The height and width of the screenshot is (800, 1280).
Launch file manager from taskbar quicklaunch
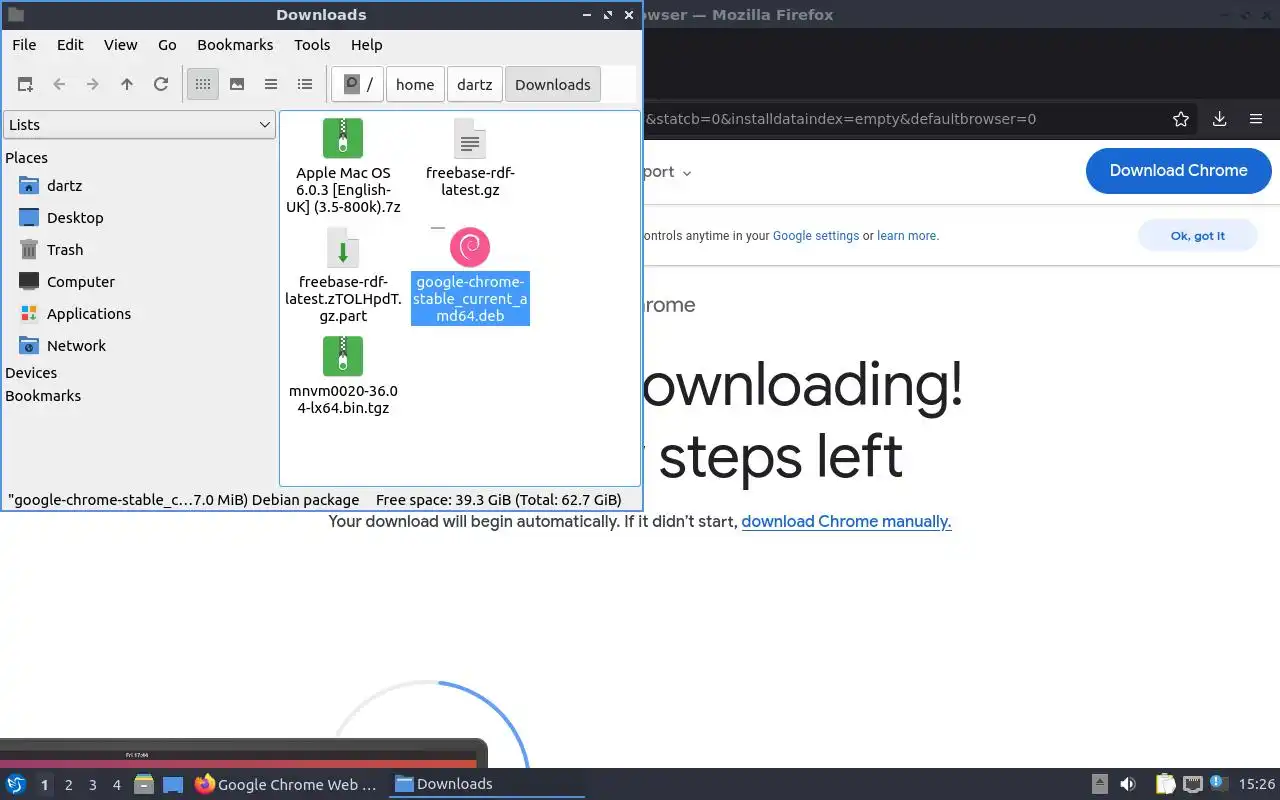(x=143, y=785)
